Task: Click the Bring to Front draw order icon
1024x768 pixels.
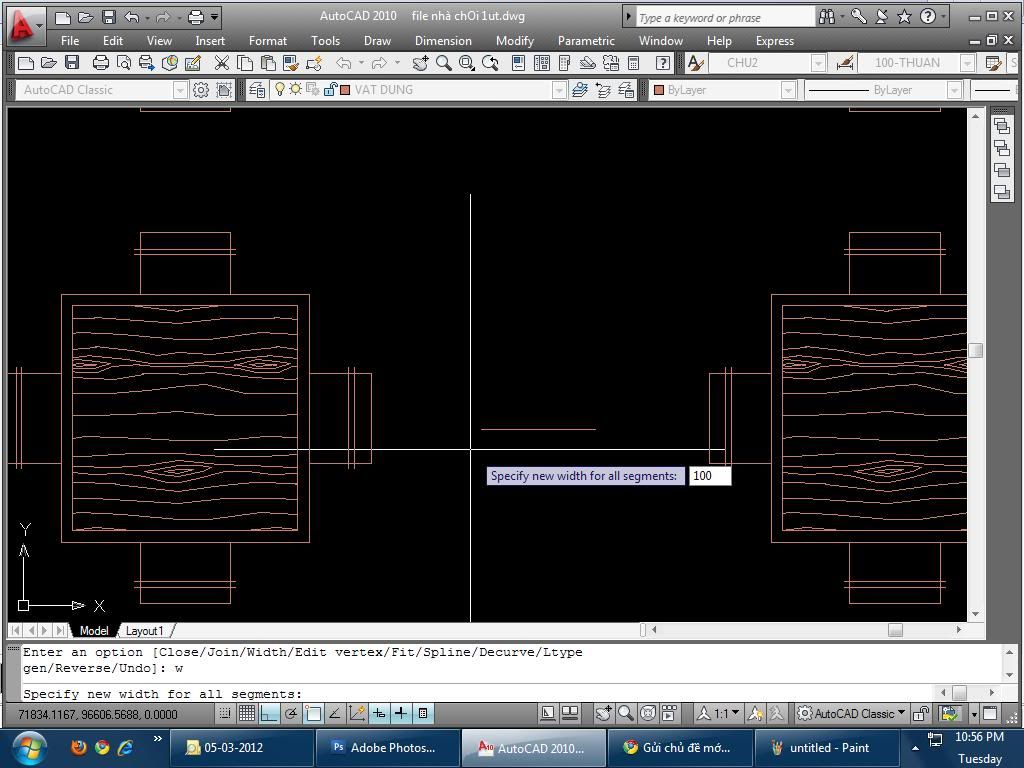Action: [1002, 126]
